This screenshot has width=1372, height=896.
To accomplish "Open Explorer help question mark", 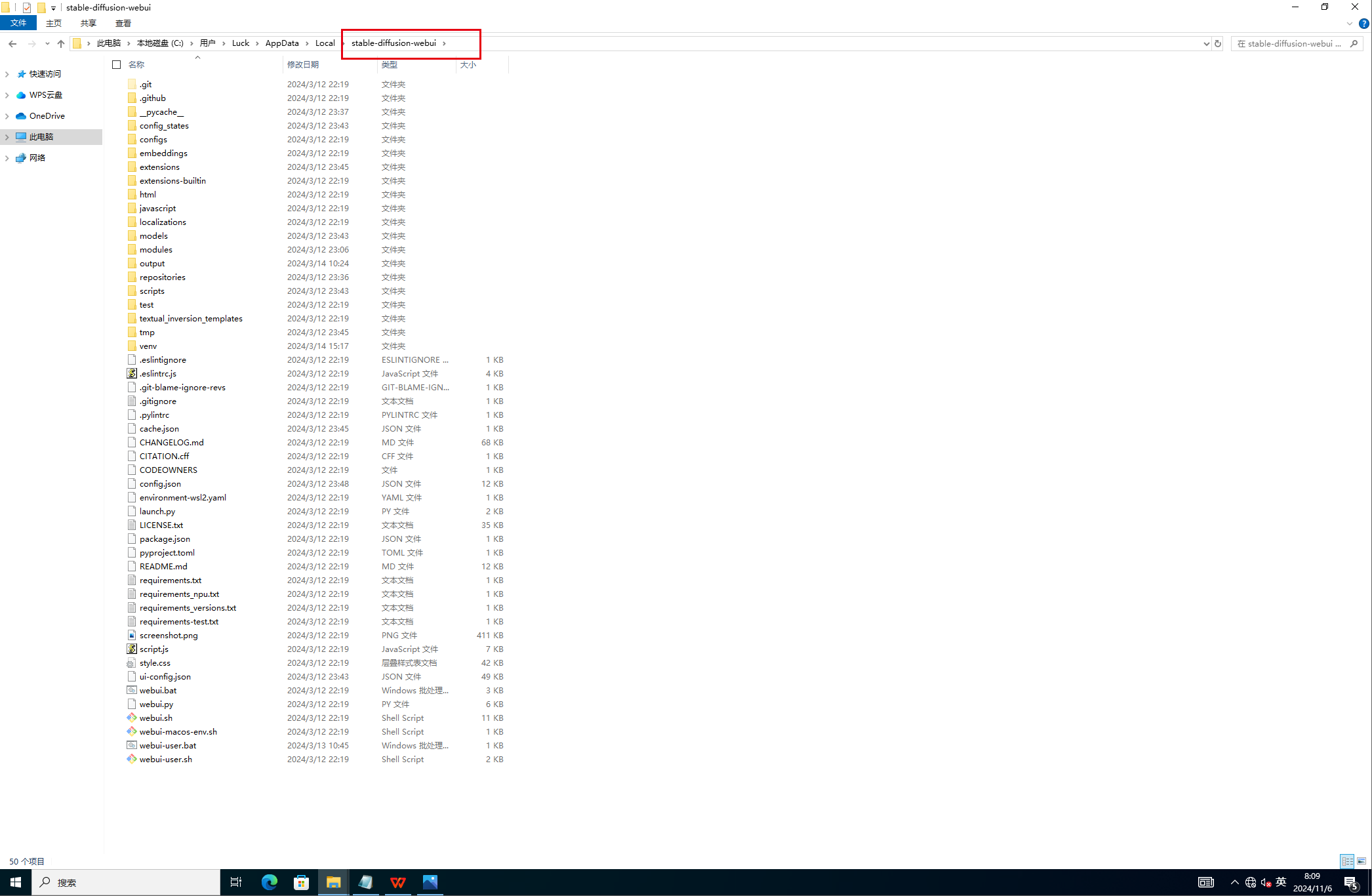I will coord(1364,24).
